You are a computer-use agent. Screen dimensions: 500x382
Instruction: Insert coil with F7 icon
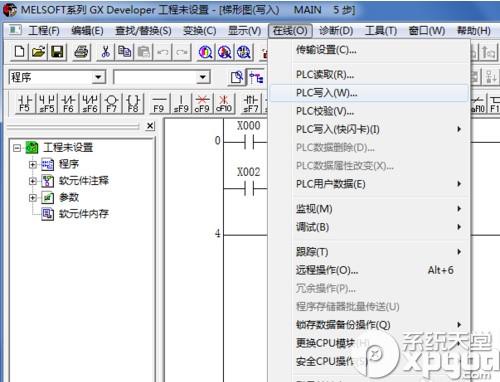(x=111, y=103)
